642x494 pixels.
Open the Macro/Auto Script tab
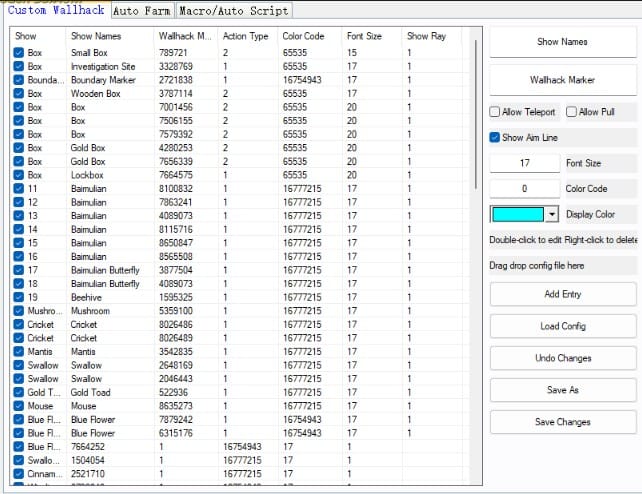click(233, 11)
